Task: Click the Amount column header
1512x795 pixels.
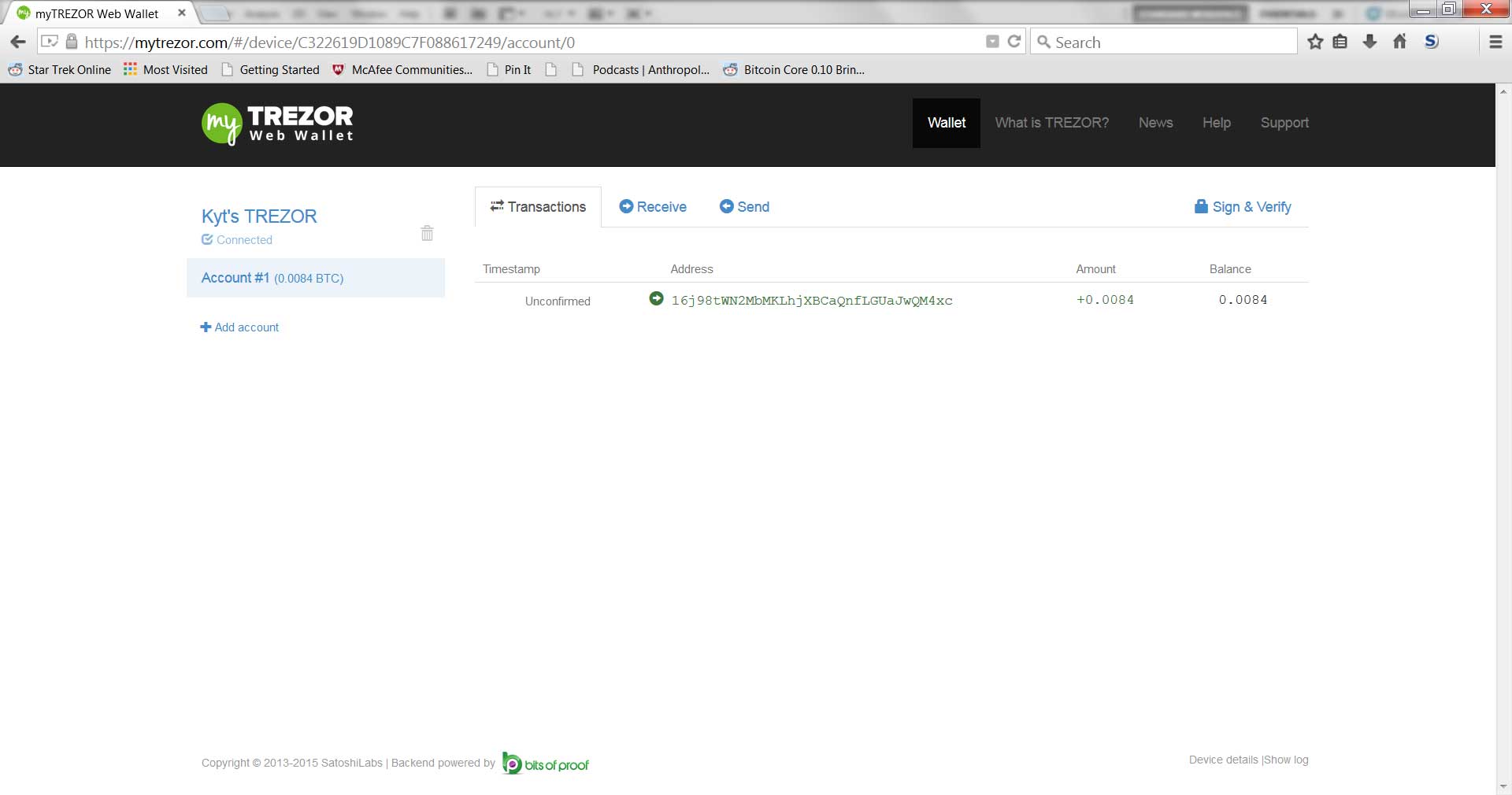Action: [x=1095, y=269]
